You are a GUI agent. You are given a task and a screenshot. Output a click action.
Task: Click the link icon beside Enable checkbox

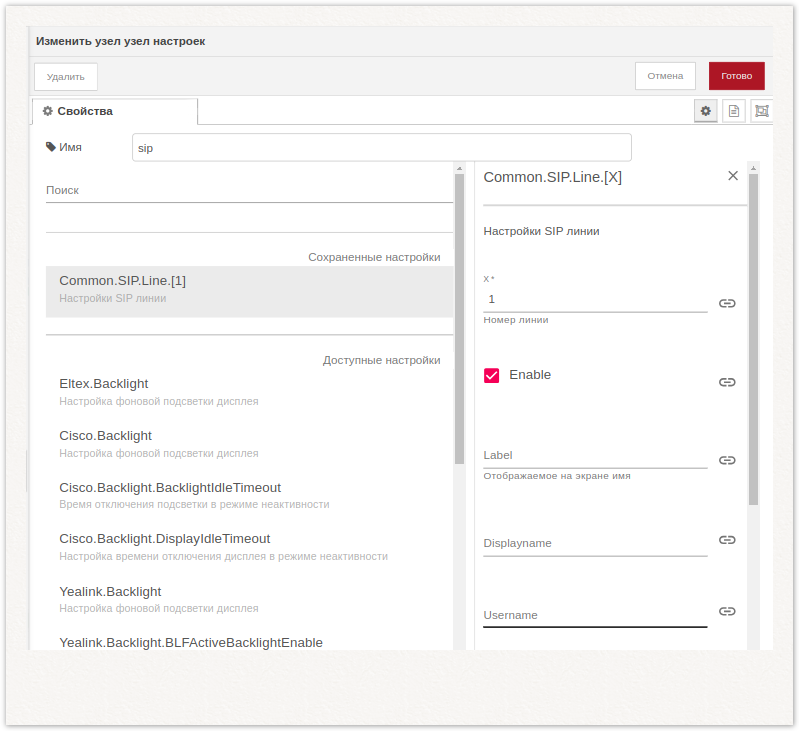coord(727,382)
